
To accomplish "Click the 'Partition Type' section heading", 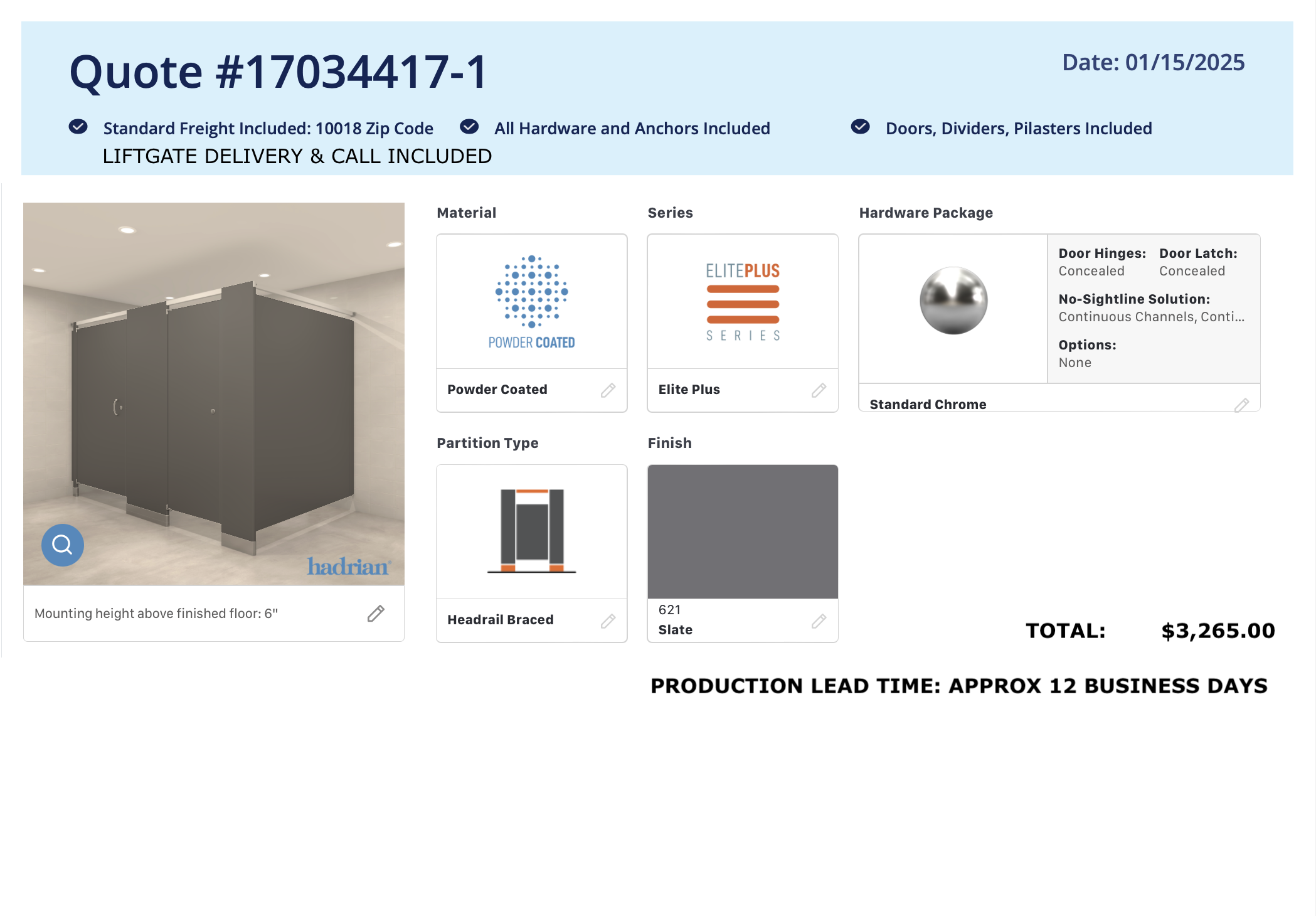I will (x=487, y=443).
